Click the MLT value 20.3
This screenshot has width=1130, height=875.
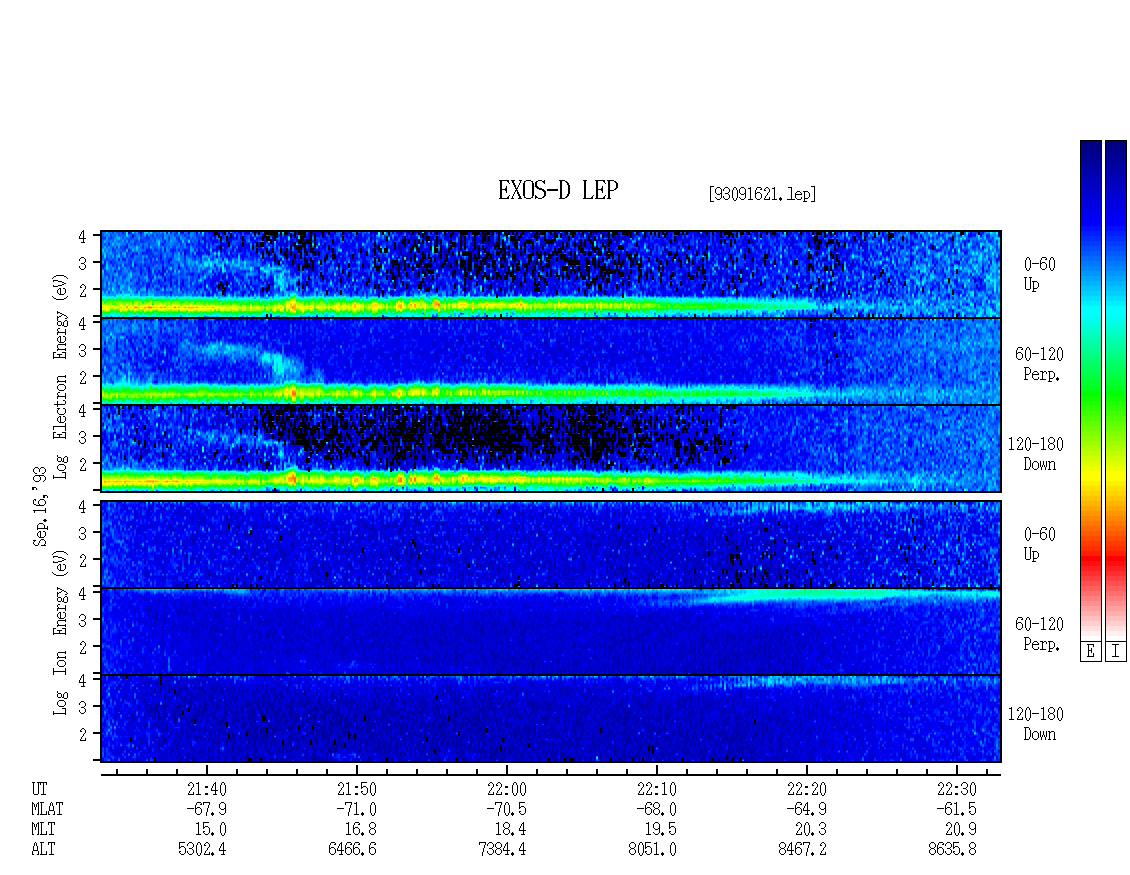point(811,830)
